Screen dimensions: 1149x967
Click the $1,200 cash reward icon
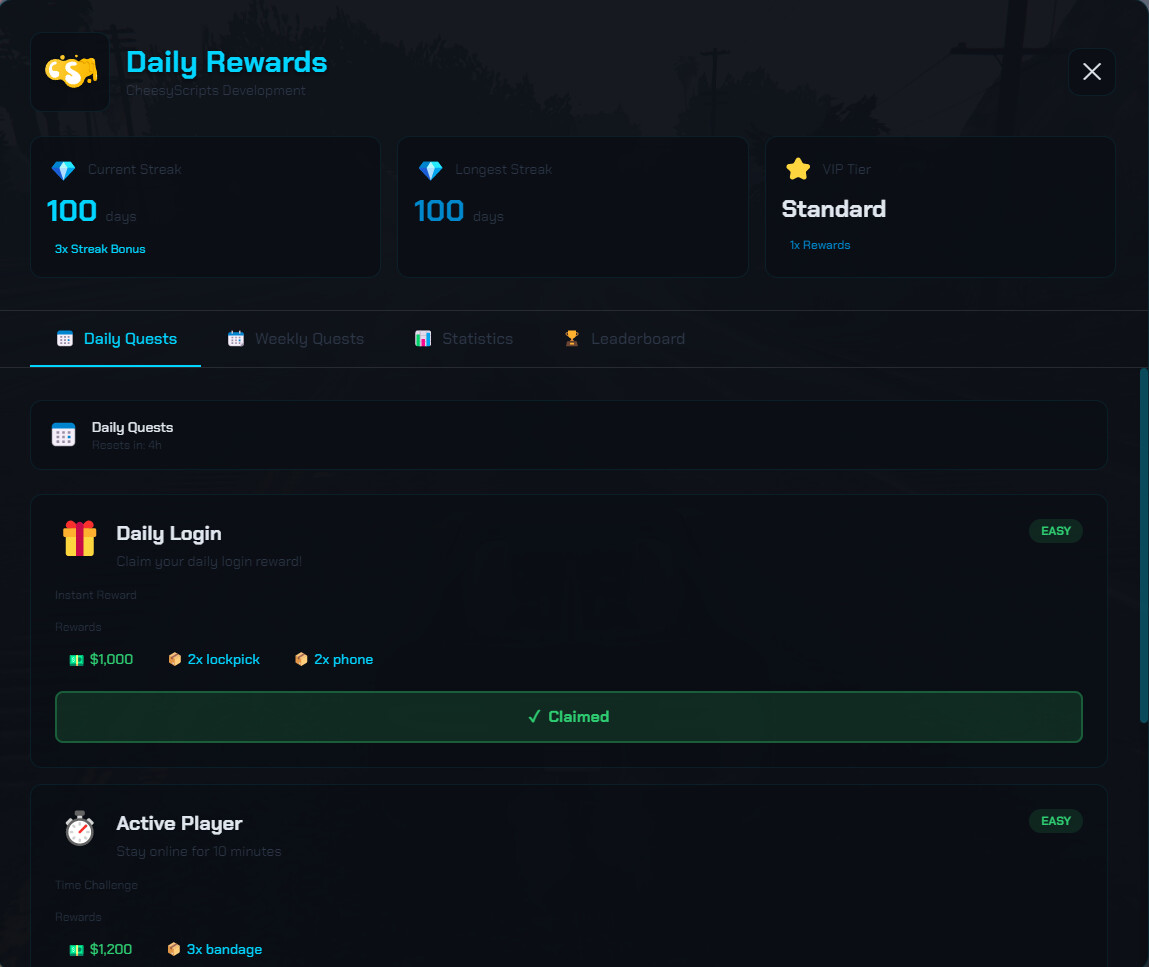76,950
